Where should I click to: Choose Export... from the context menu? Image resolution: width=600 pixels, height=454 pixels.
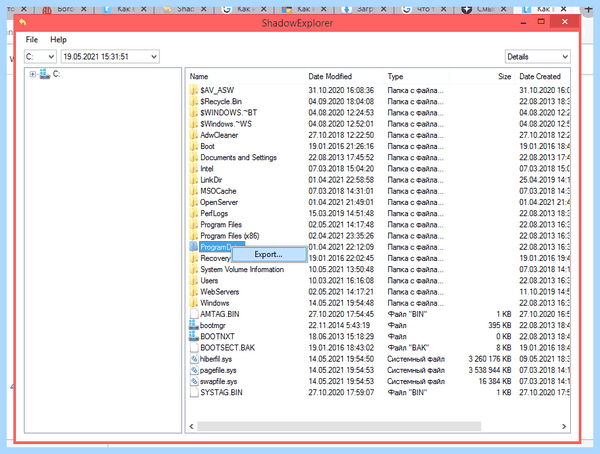pos(269,255)
